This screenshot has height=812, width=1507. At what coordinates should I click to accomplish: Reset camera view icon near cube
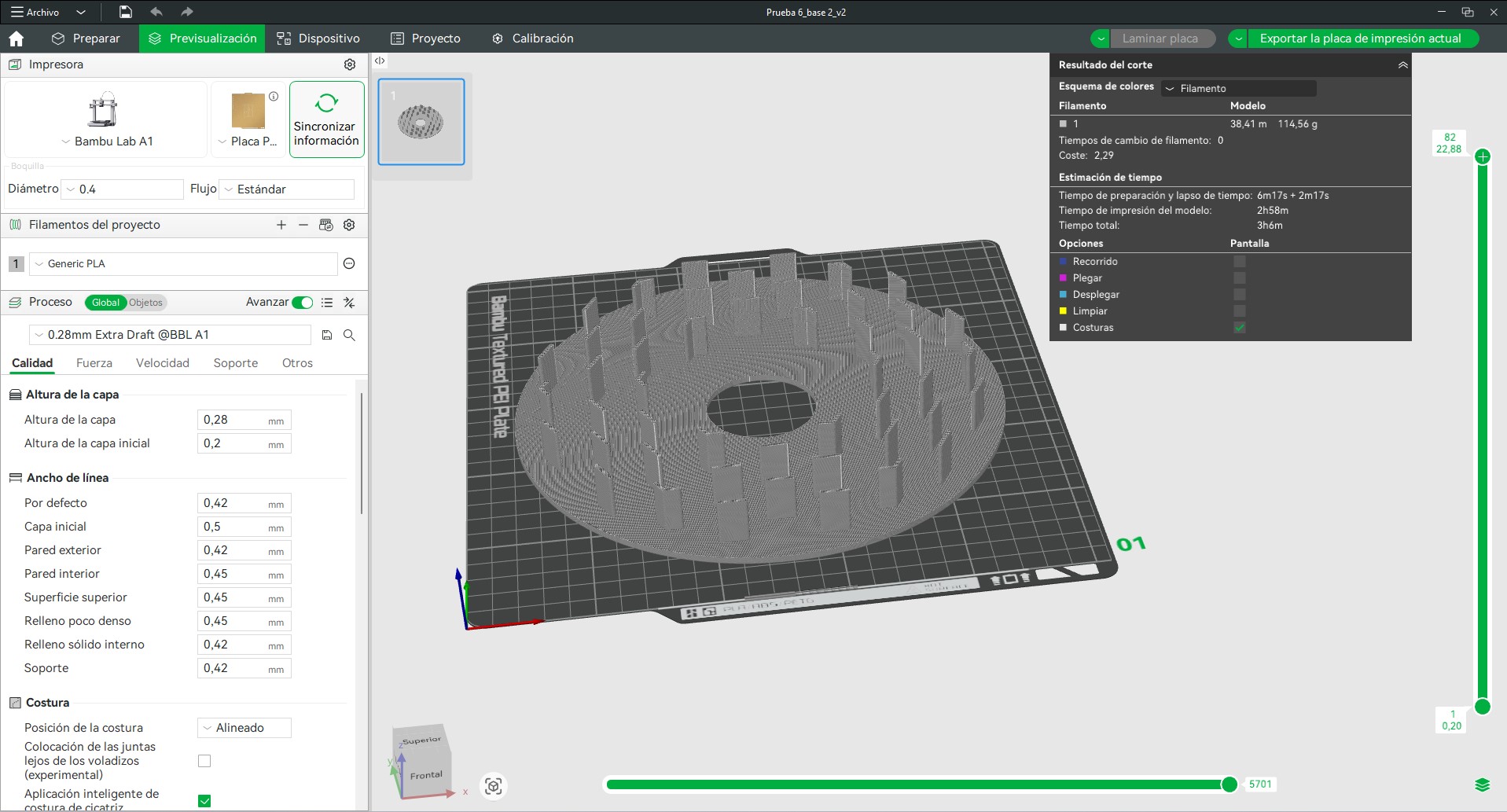pos(494,786)
